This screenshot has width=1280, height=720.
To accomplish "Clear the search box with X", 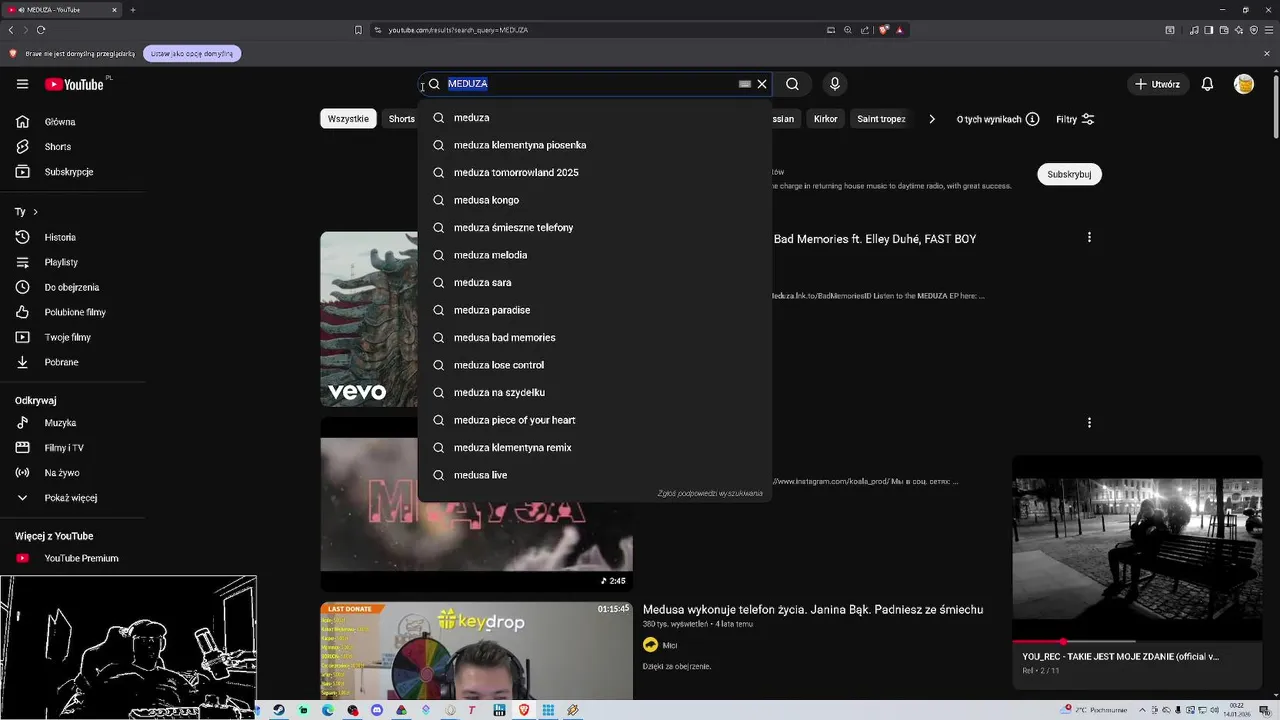I will 762,84.
